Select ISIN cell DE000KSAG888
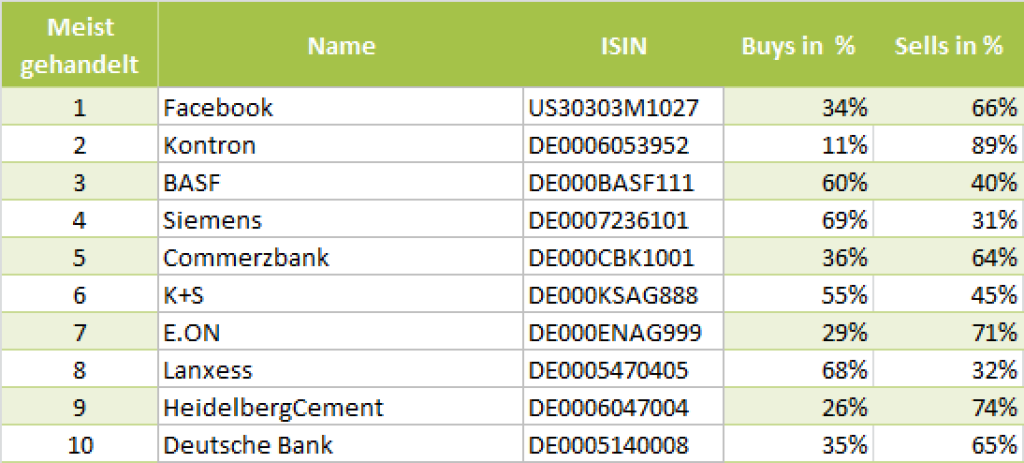The height and width of the screenshot is (463, 1024). click(x=610, y=295)
